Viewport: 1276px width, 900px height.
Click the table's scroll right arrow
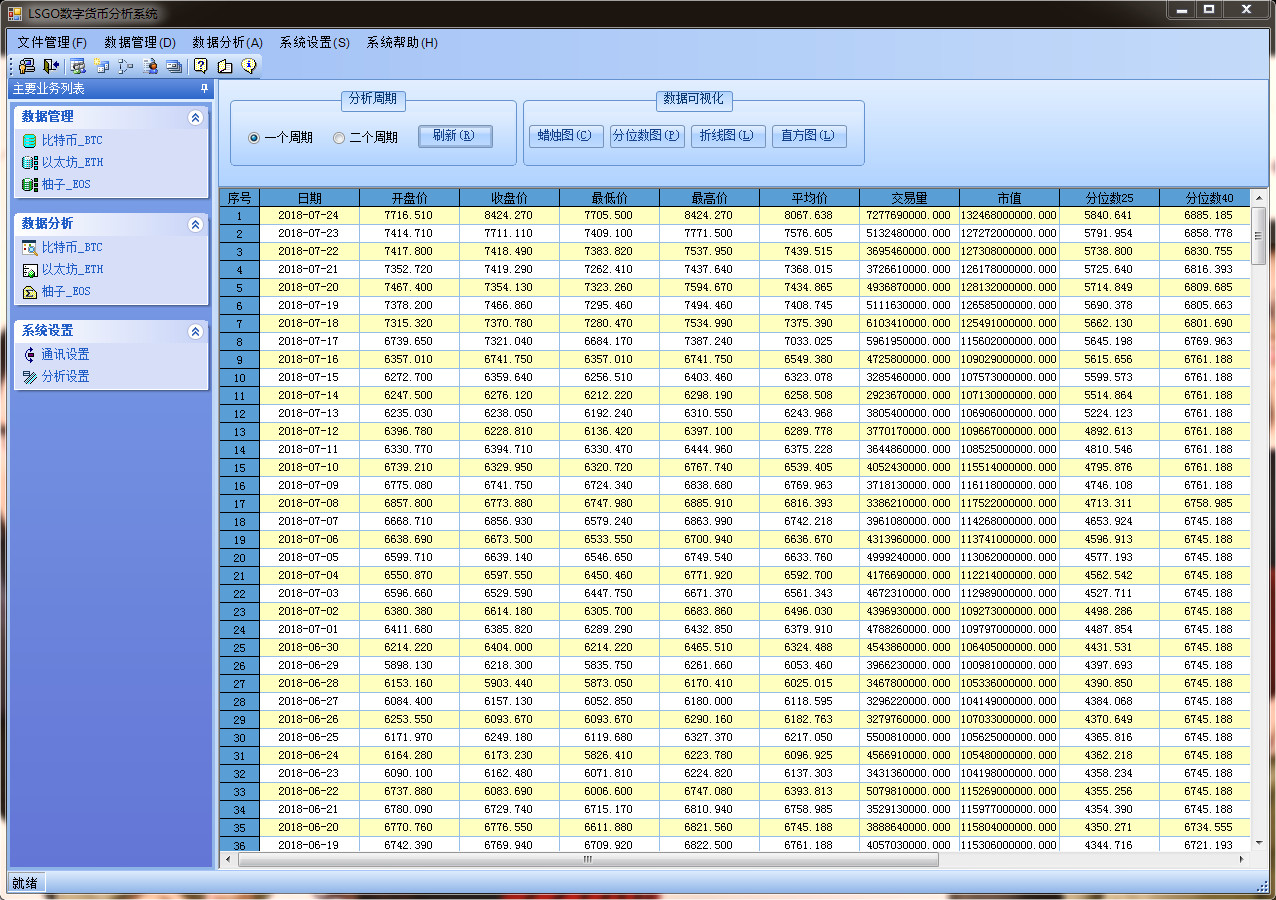tap(1242, 859)
